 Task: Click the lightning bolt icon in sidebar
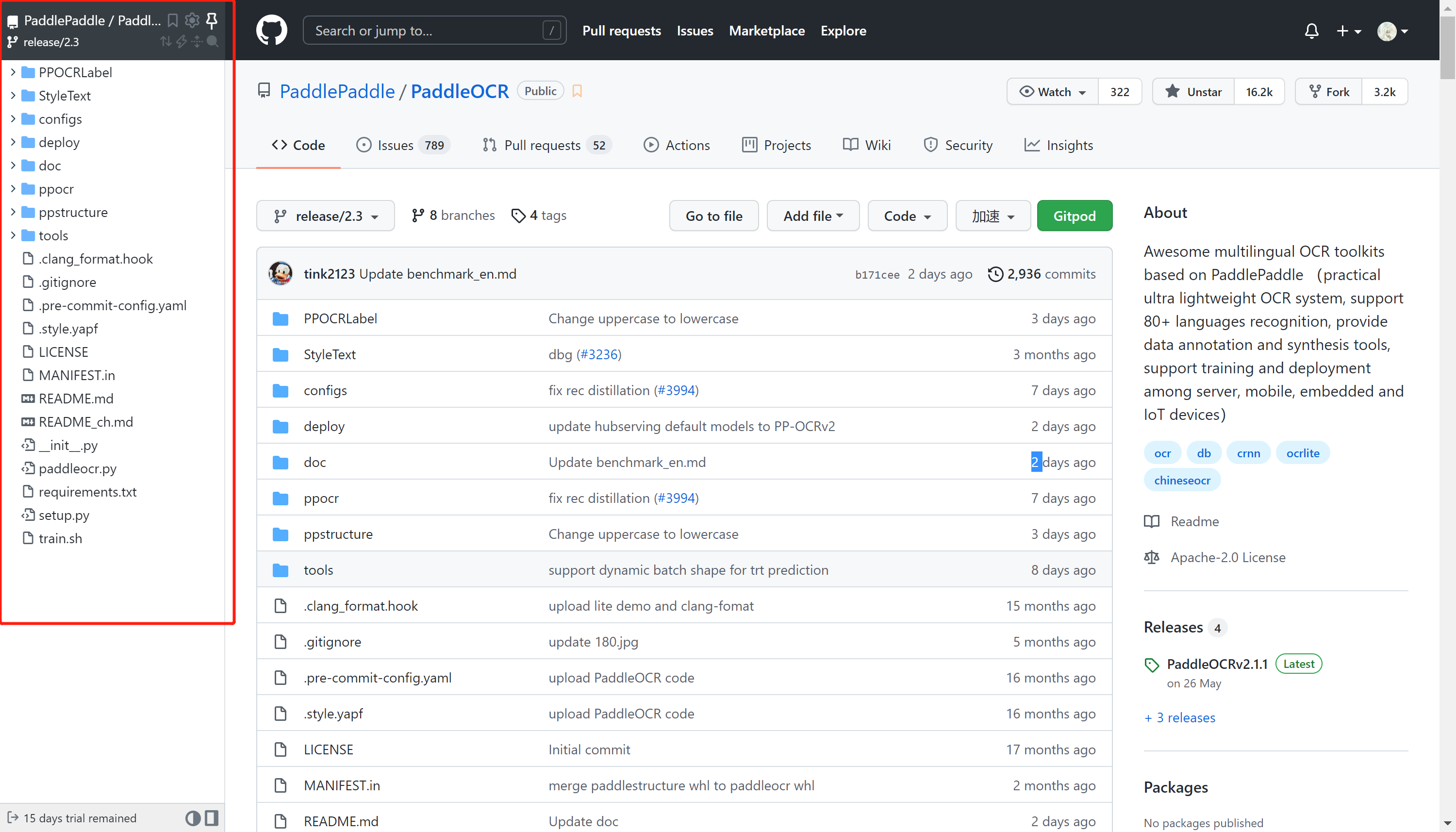tap(182, 41)
